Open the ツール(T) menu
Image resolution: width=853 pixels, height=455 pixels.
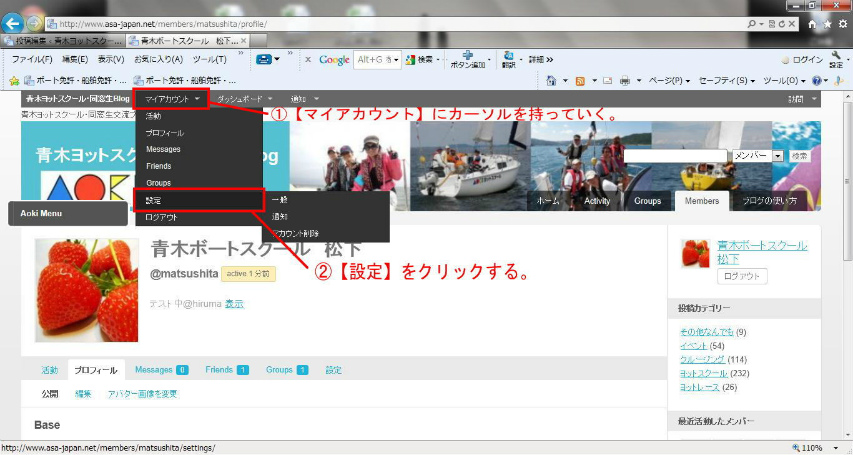click(209, 59)
